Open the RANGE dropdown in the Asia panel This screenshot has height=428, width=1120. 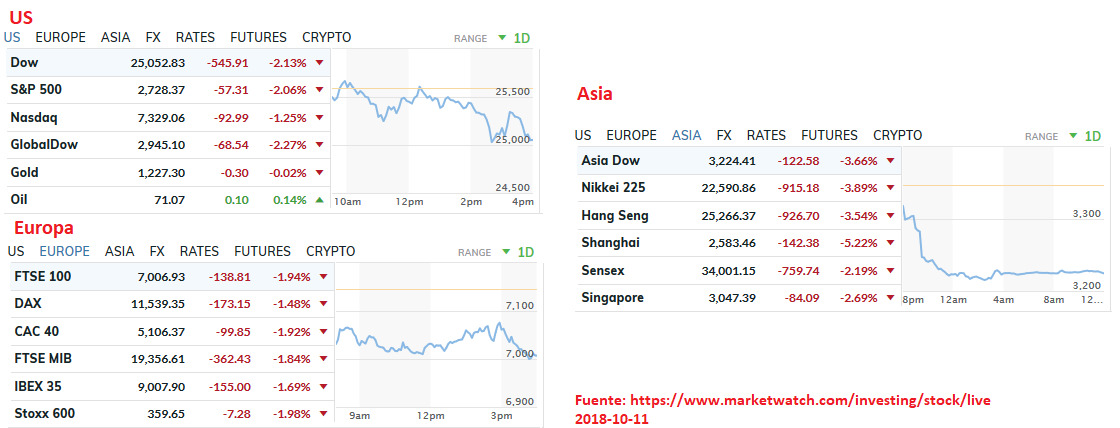(x=1073, y=136)
